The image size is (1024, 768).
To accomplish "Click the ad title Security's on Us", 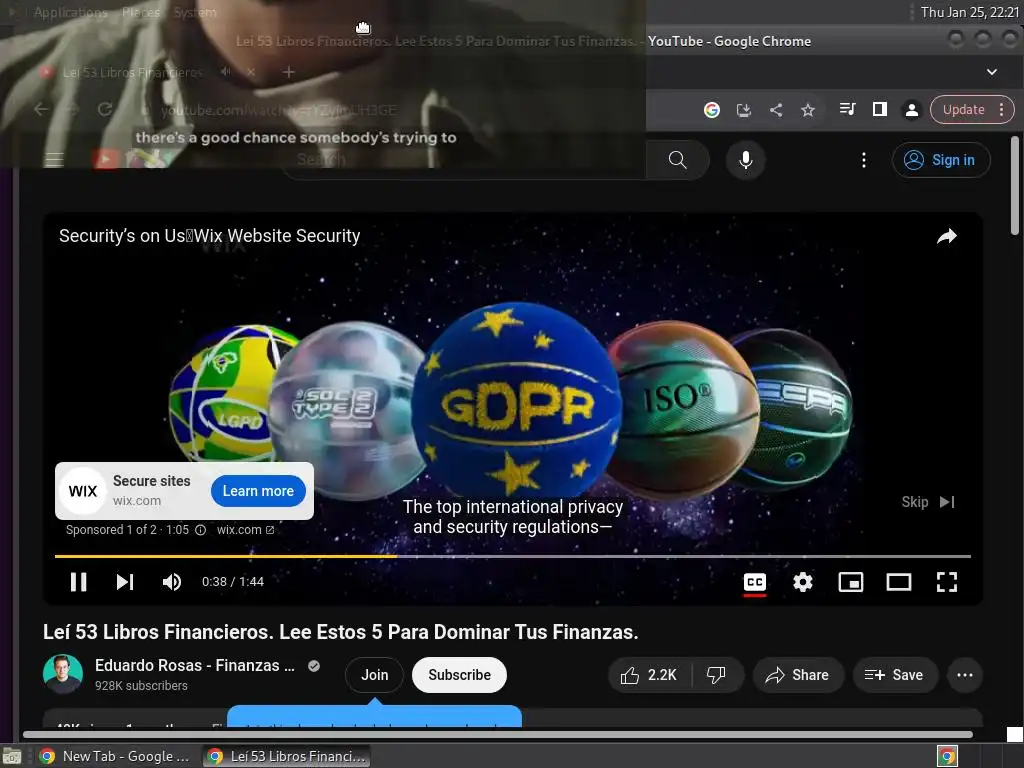I will click(x=210, y=236).
